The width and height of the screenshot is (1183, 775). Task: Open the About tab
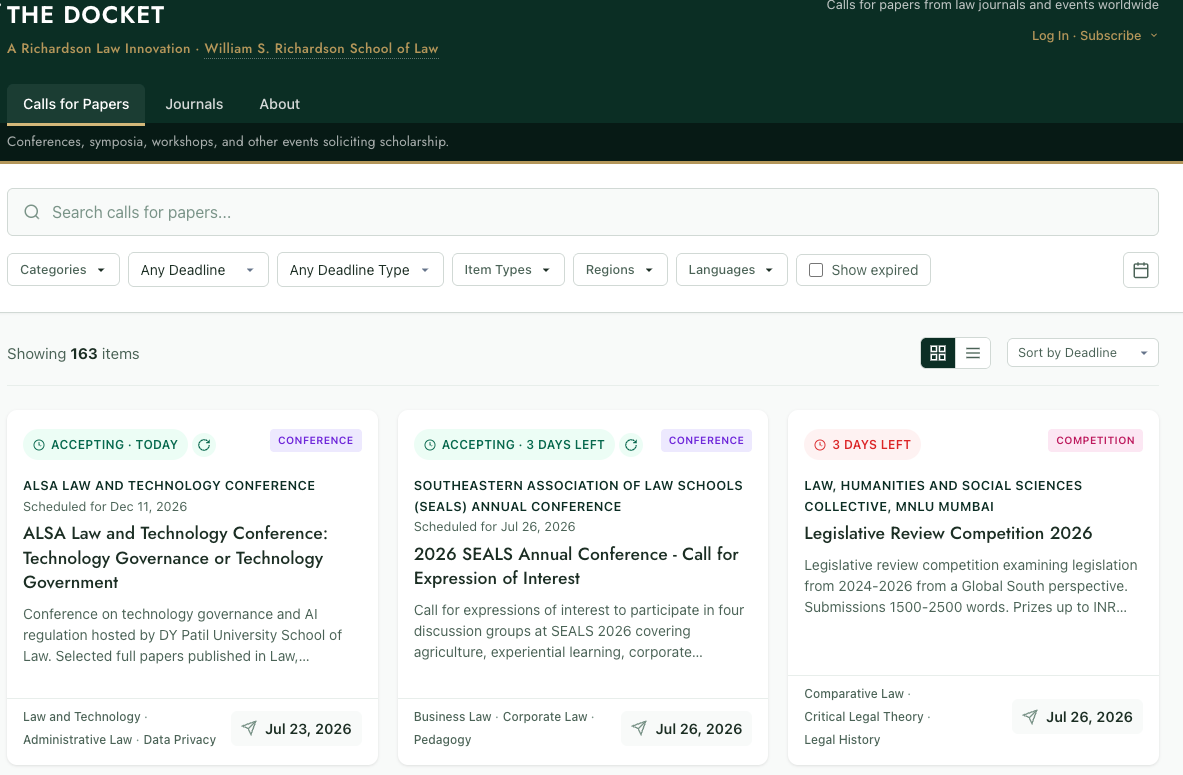click(279, 104)
